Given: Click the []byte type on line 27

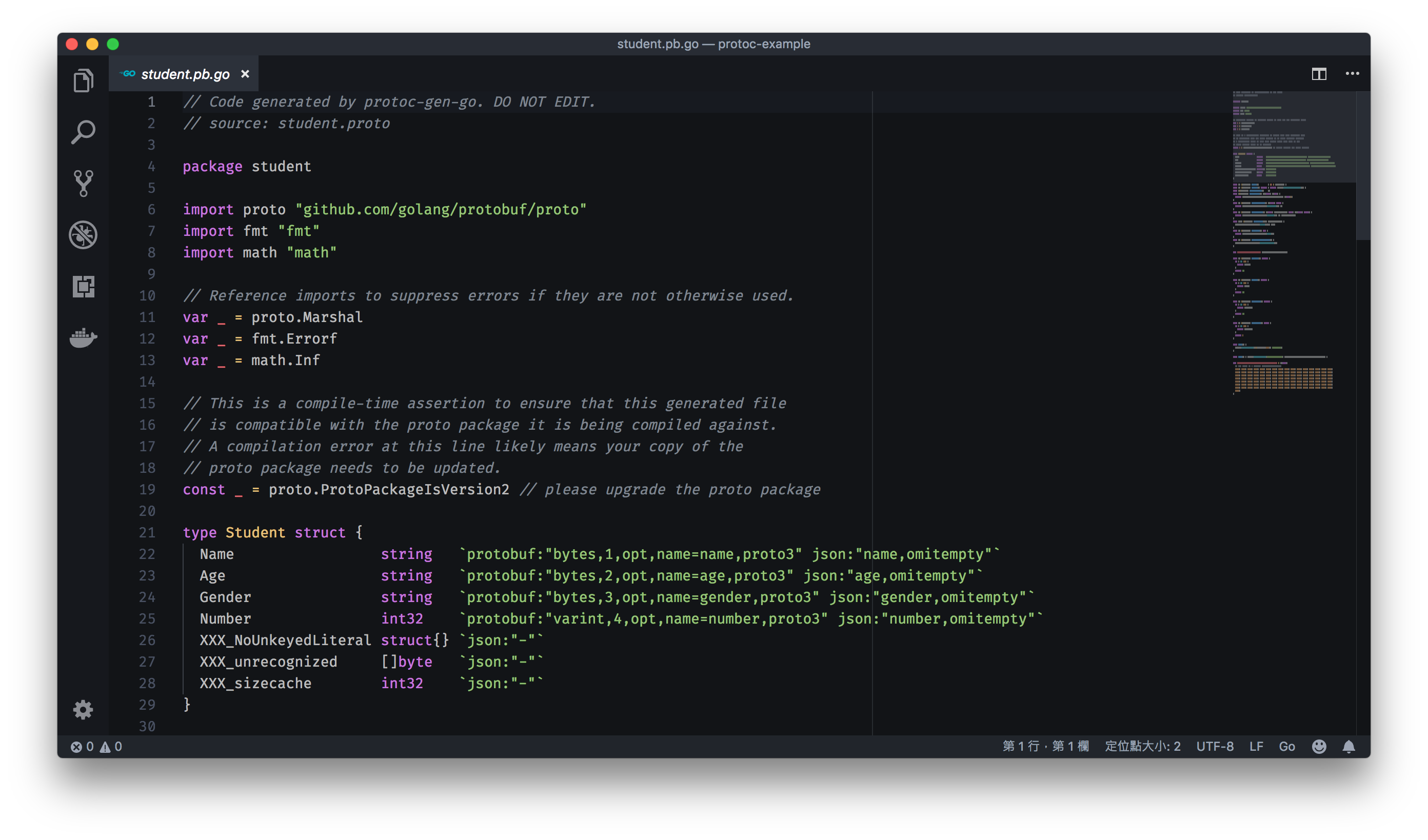Looking at the screenshot, I should [x=406, y=662].
